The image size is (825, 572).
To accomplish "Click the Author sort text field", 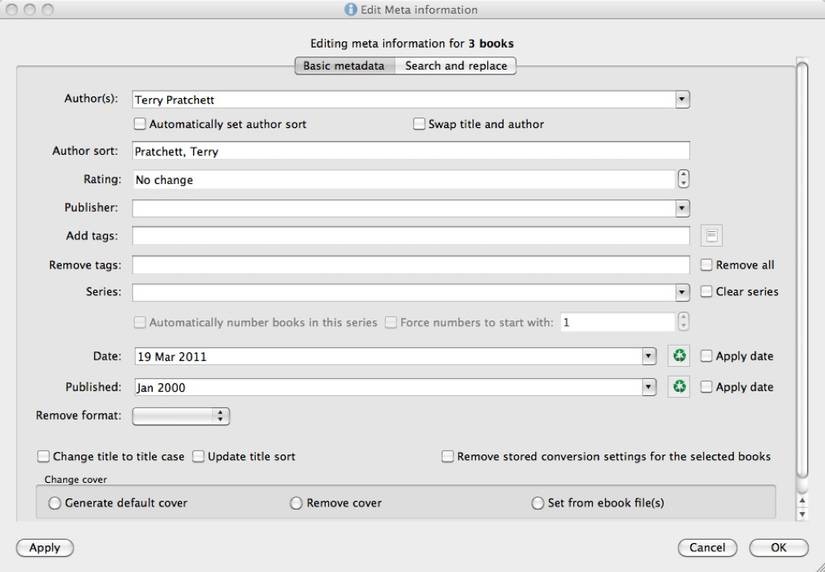I will pos(410,151).
